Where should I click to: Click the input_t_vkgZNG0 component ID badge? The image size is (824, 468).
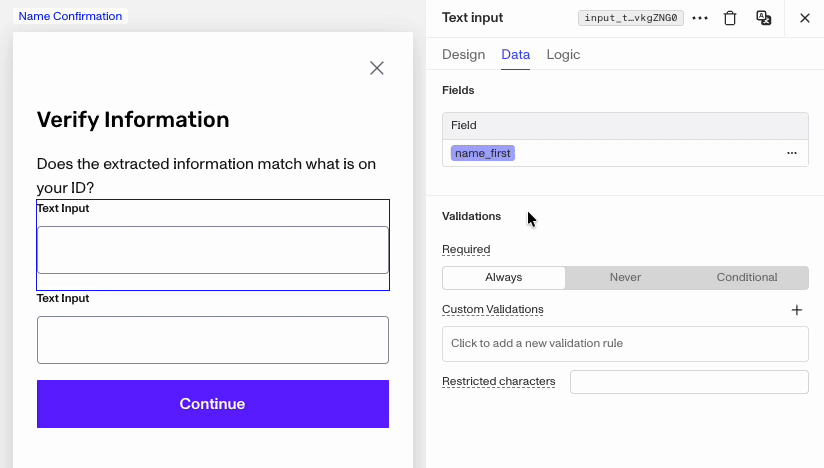pos(631,18)
